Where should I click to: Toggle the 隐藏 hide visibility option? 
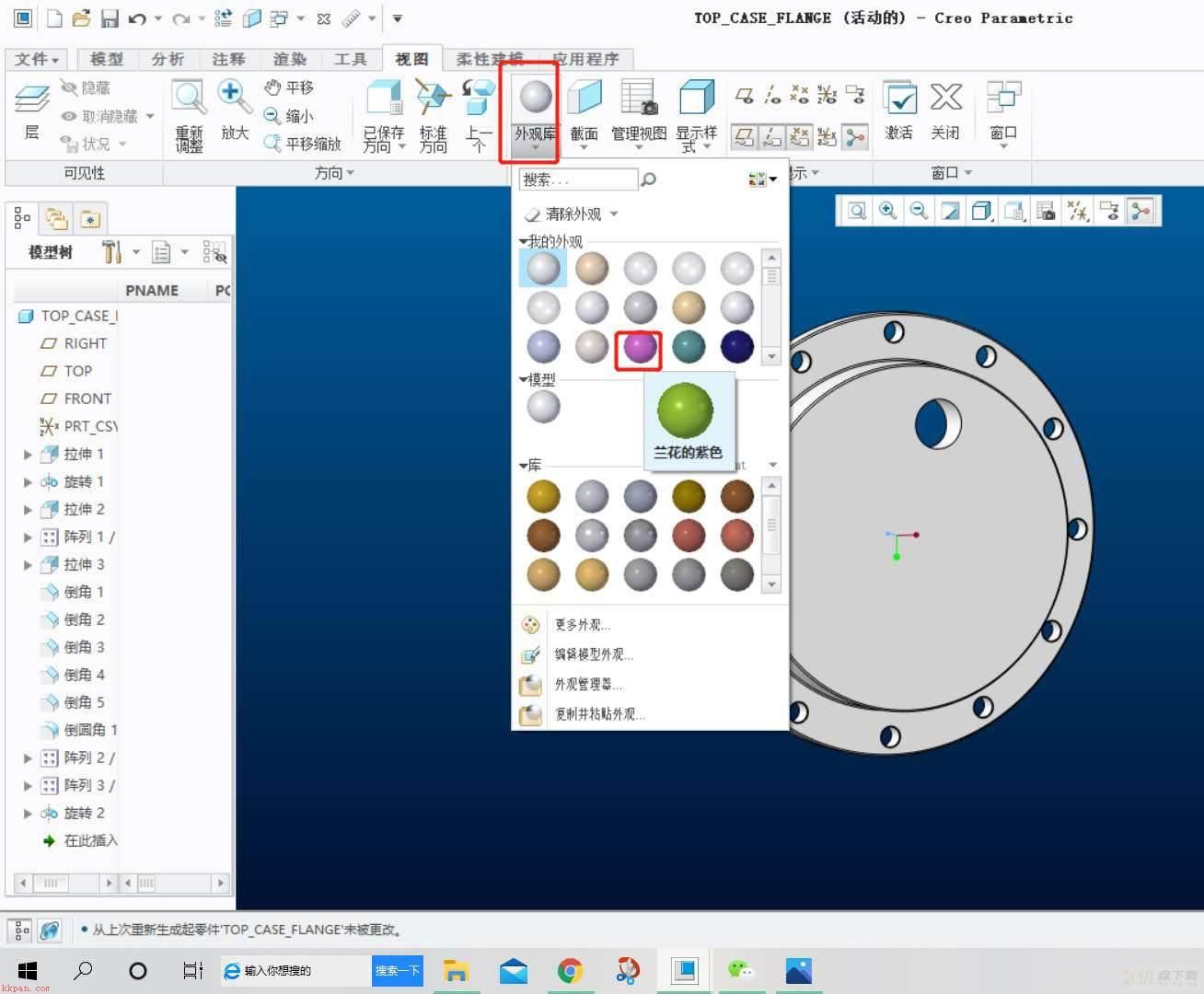click(x=86, y=87)
